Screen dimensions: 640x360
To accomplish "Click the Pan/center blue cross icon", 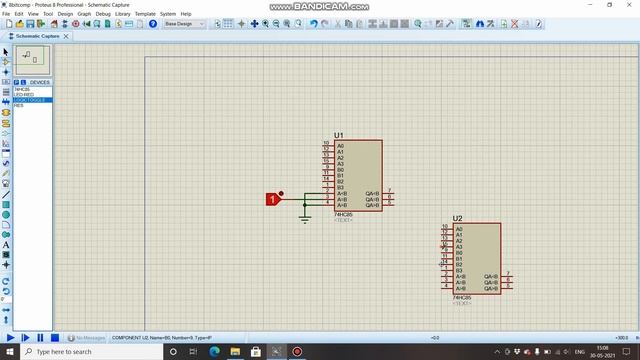I will [254, 24].
